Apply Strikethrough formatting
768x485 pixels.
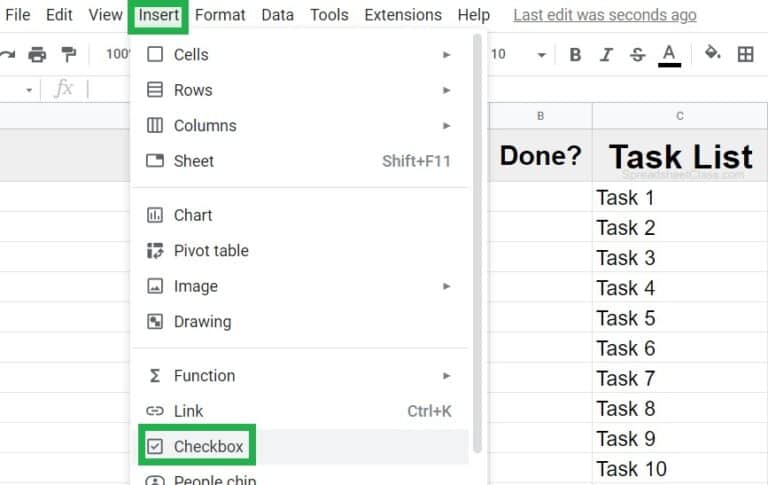pos(637,54)
